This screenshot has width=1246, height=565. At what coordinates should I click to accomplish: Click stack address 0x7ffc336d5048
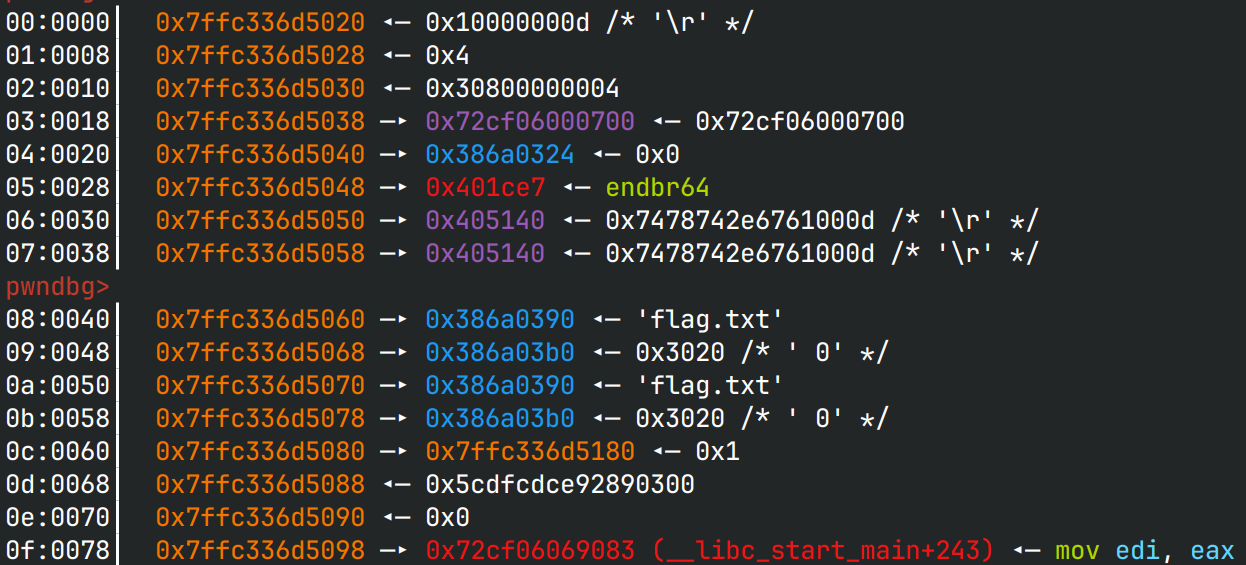(x=260, y=187)
